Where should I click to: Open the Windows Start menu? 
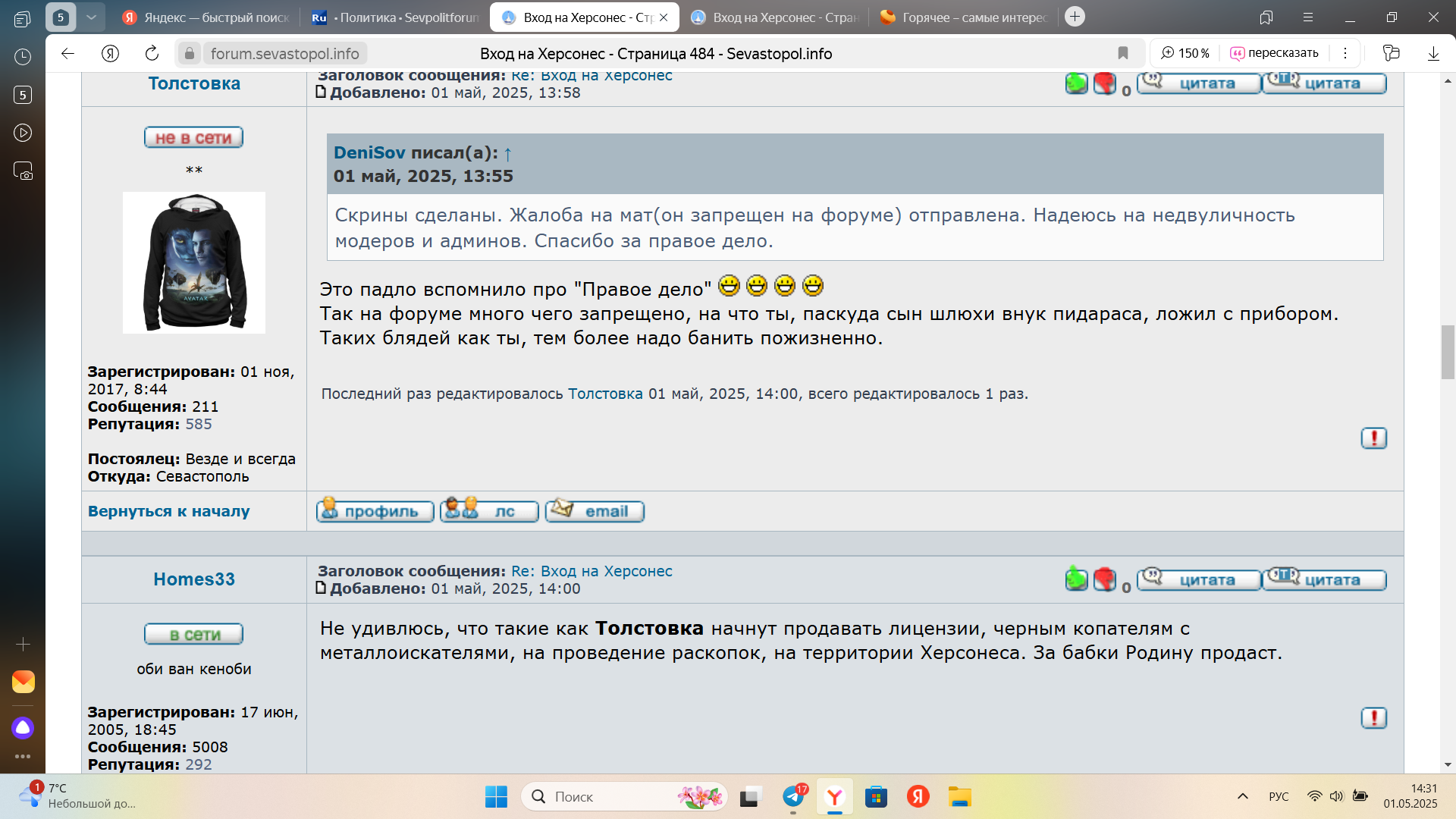tap(496, 797)
